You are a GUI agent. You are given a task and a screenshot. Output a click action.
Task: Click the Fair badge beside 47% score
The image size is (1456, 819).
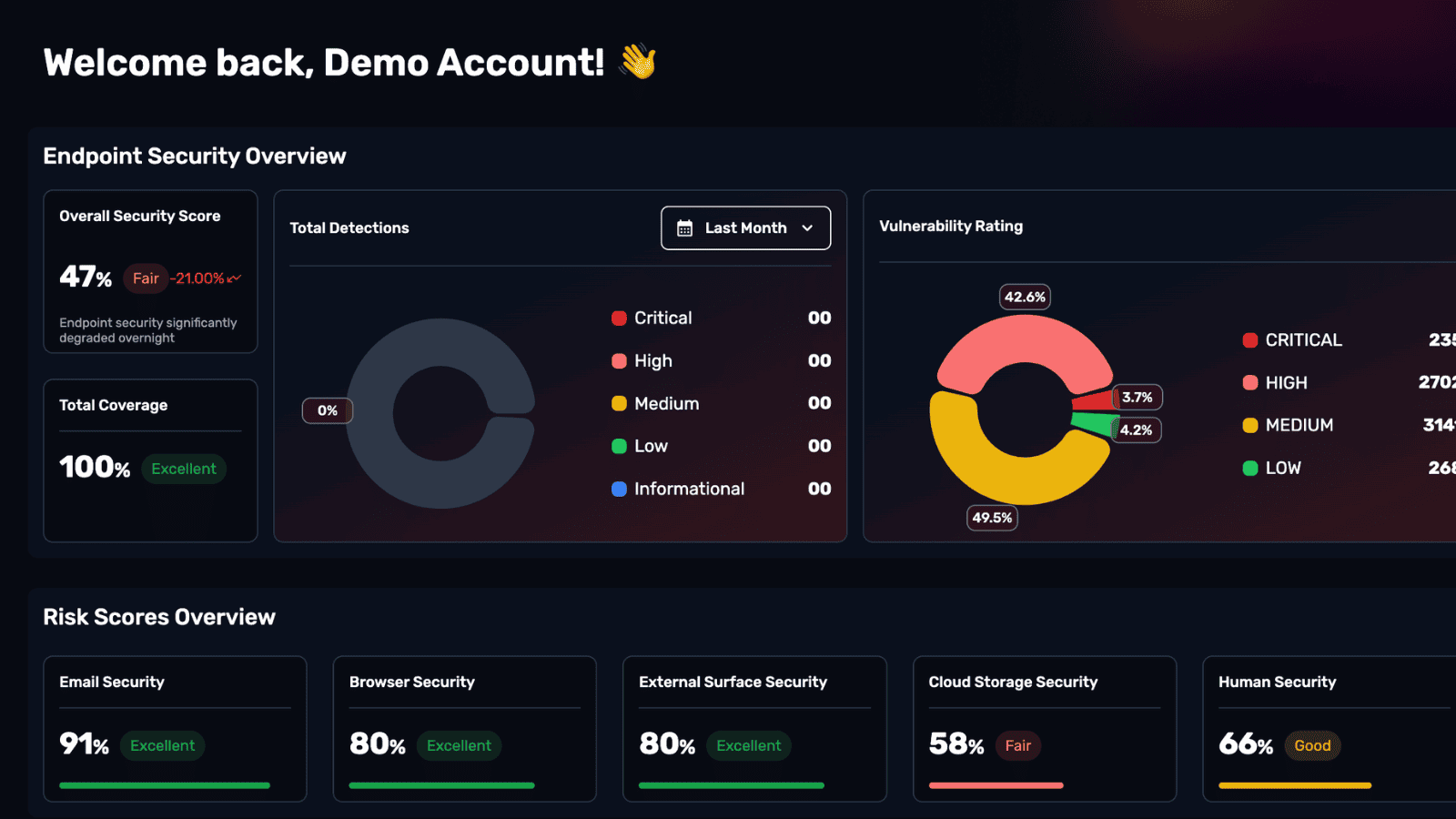[146, 278]
